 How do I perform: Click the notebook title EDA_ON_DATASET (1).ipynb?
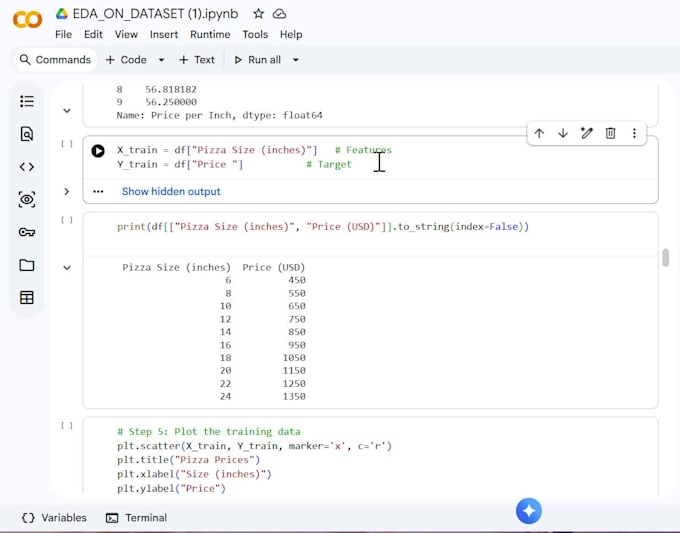pyautogui.click(x=155, y=14)
